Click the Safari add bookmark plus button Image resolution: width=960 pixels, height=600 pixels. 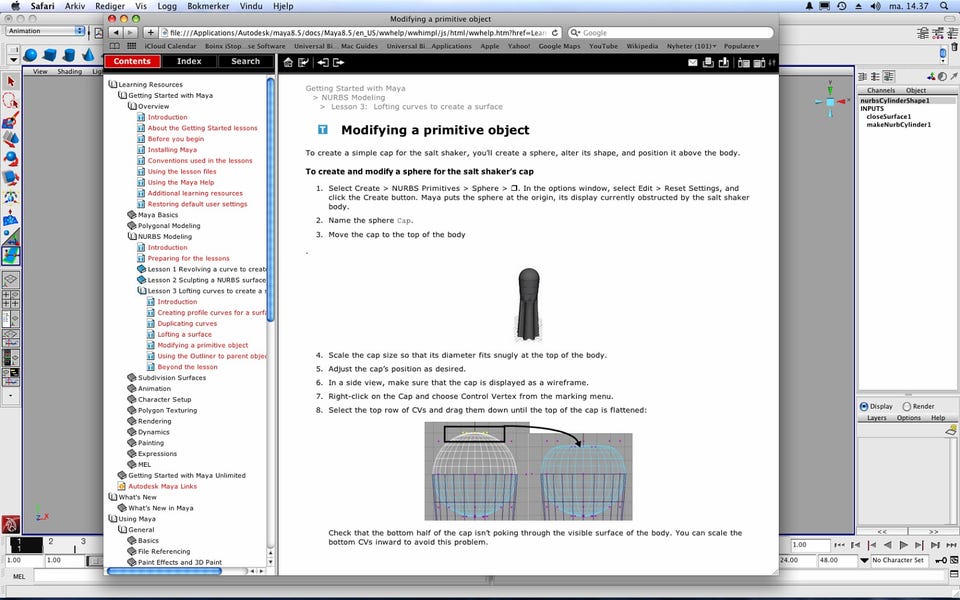pos(150,32)
